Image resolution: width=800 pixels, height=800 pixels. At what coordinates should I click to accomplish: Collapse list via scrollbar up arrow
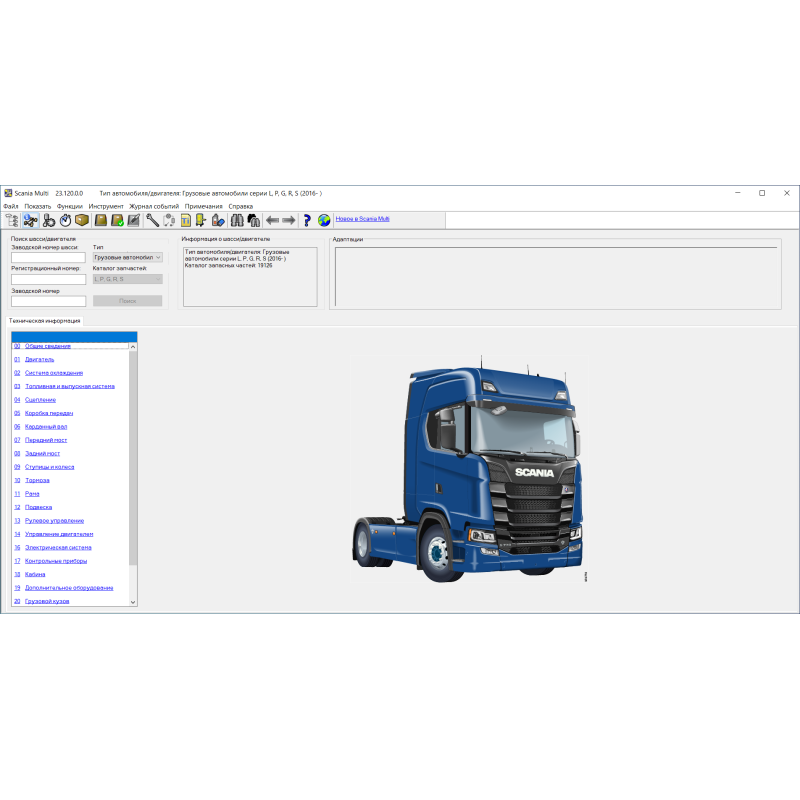tap(131, 347)
